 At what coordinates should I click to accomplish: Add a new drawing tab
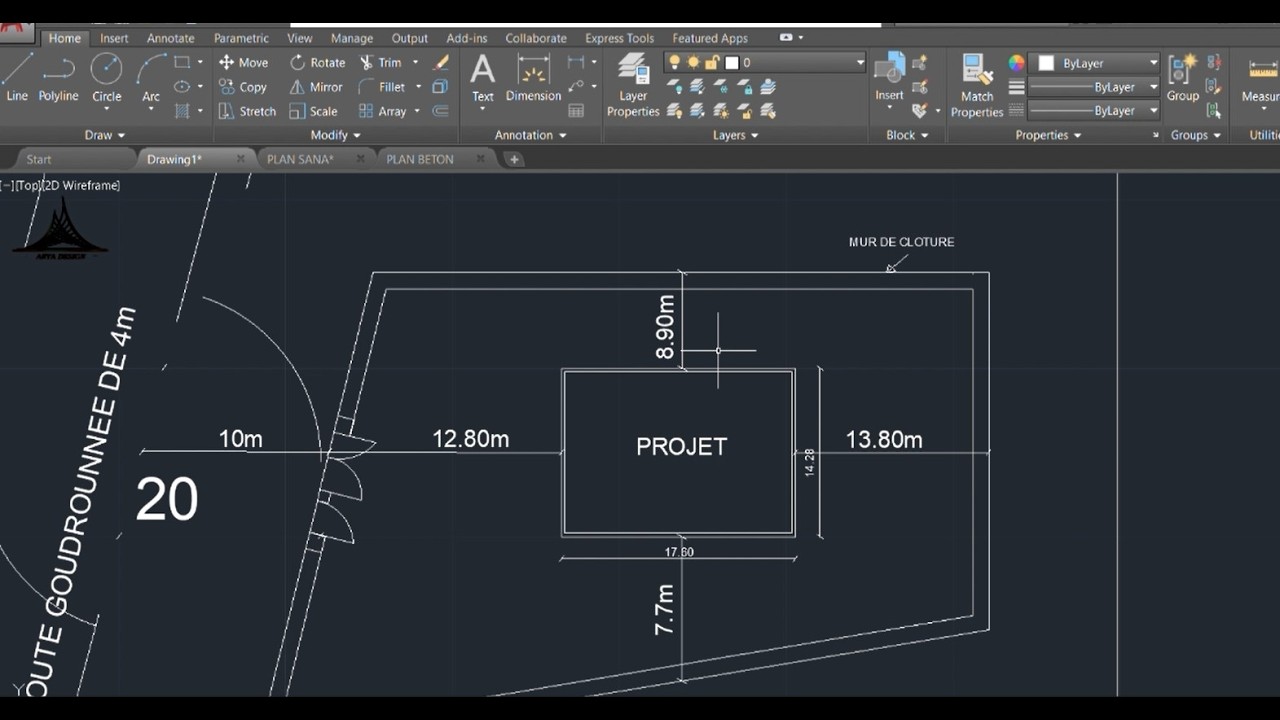point(514,159)
